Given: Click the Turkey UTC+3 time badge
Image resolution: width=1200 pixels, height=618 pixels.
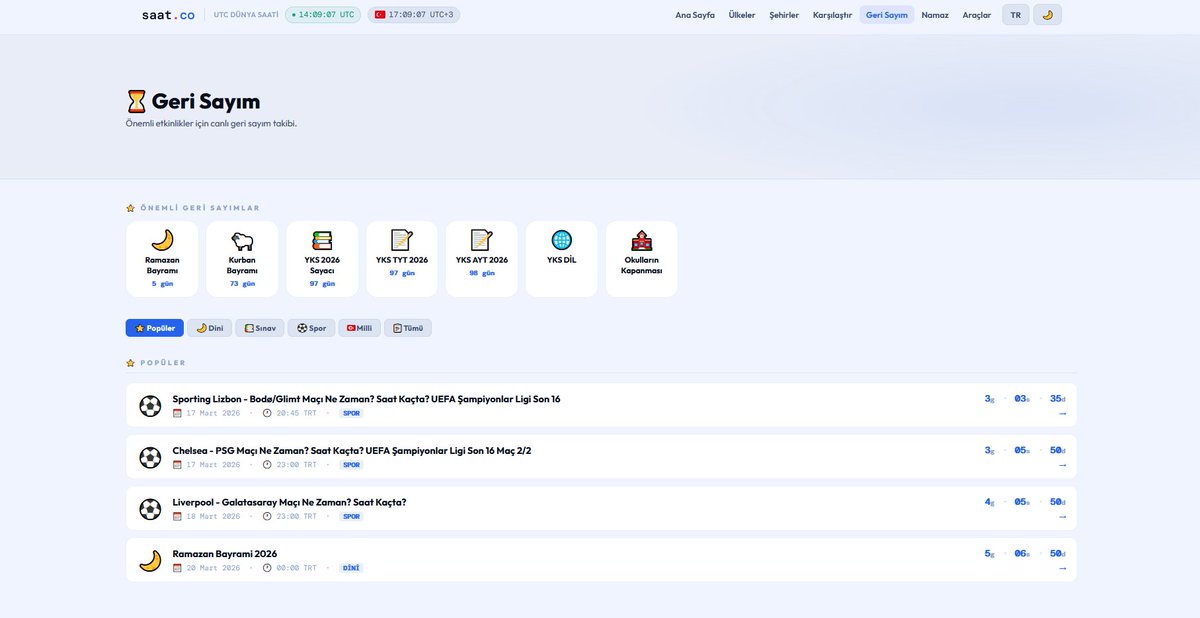Looking at the screenshot, I should click(x=414, y=15).
